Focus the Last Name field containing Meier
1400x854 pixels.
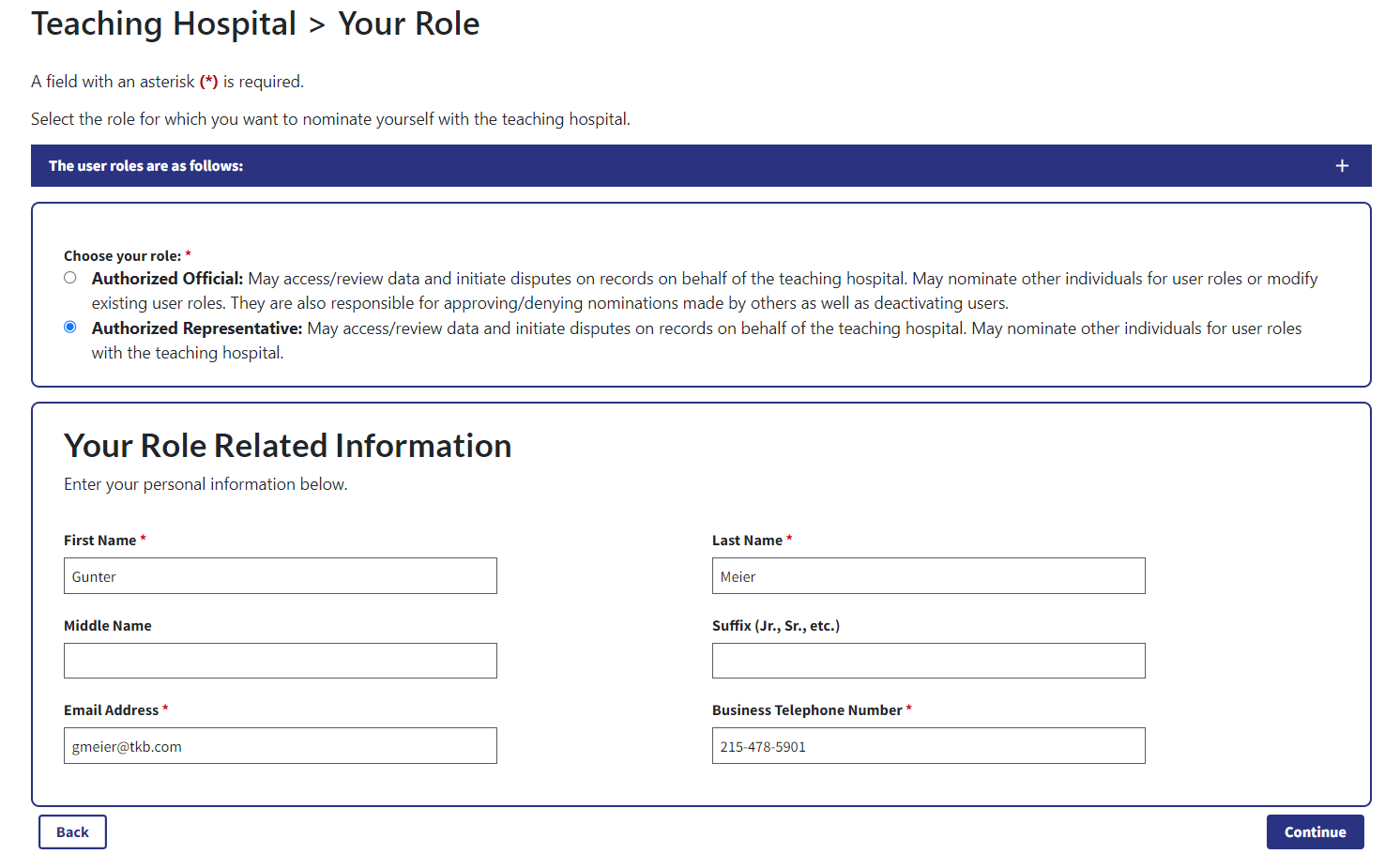928,576
